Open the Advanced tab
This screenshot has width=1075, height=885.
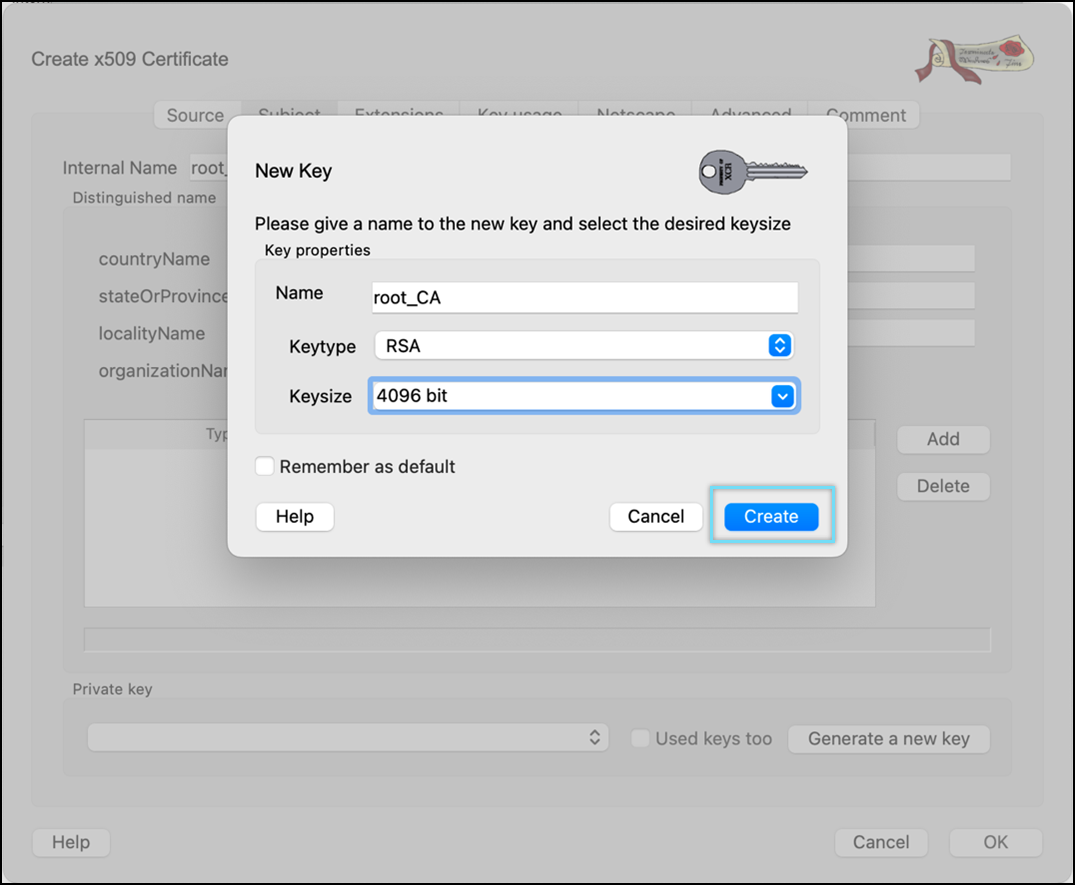pos(750,112)
